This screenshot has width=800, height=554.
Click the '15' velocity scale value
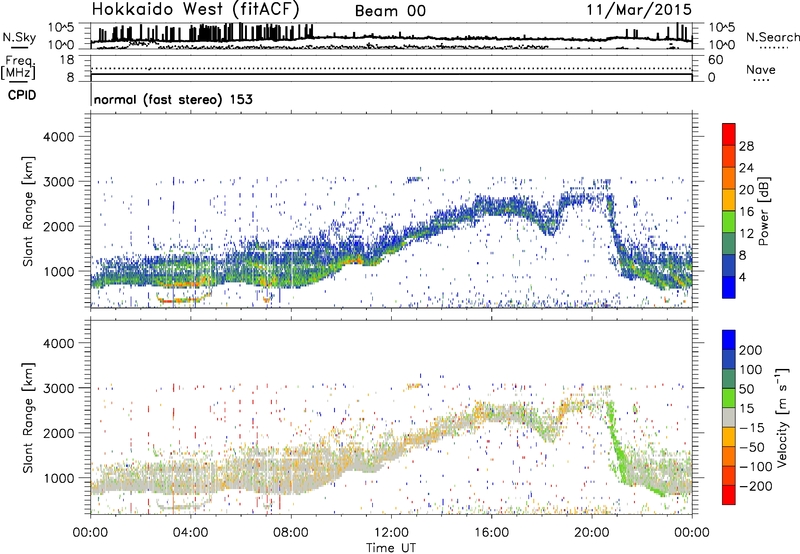[747, 409]
